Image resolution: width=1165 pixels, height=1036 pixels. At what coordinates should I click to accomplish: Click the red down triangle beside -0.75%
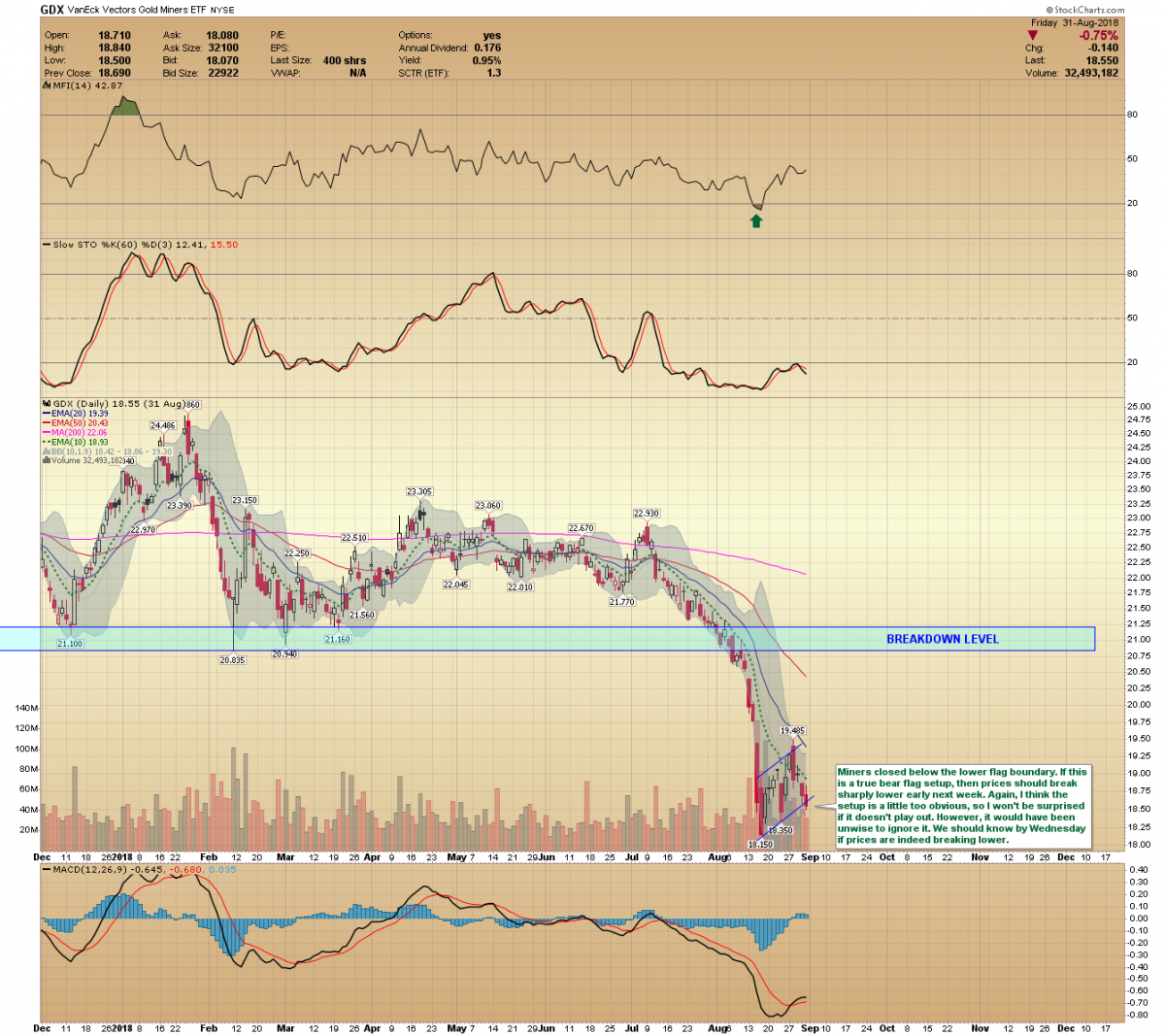[1033, 36]
